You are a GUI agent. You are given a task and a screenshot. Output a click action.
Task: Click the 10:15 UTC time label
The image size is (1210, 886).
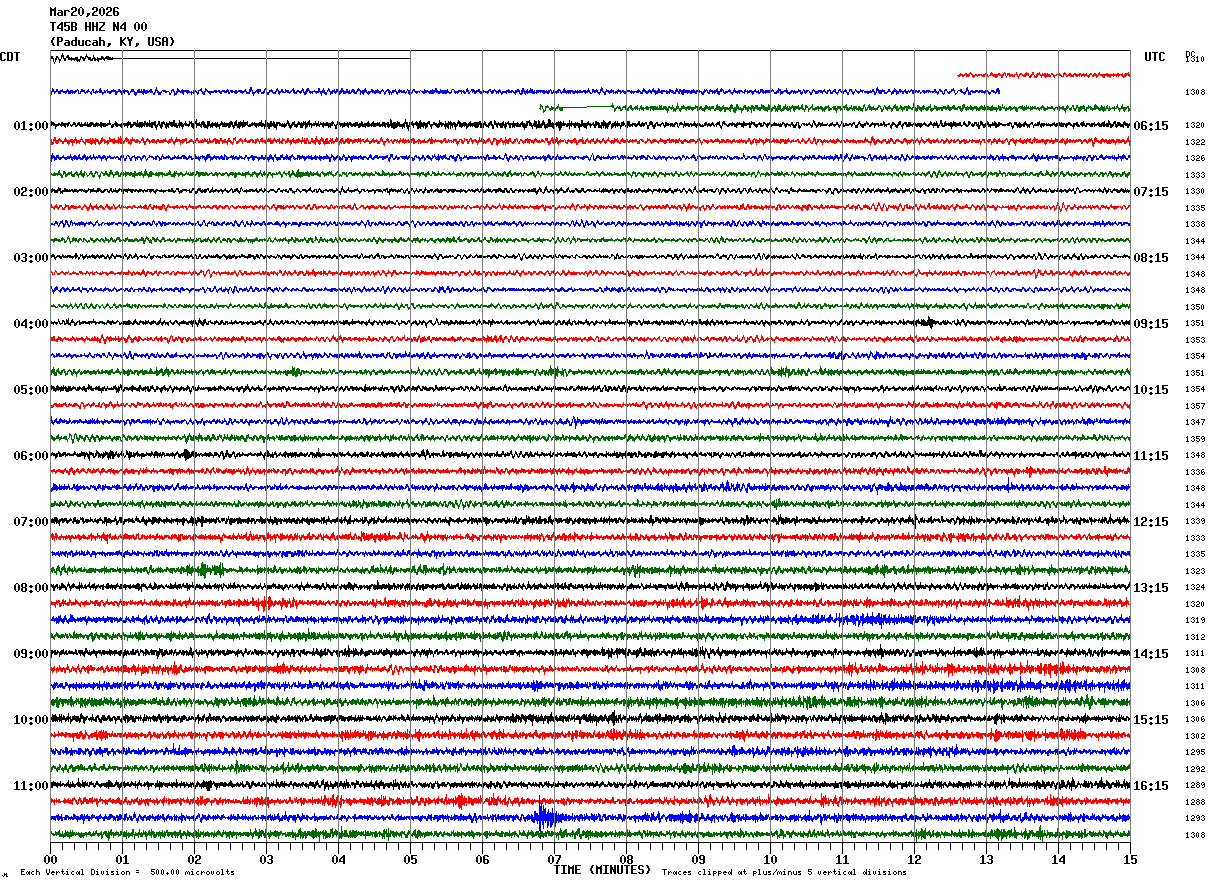point(1151,390)
